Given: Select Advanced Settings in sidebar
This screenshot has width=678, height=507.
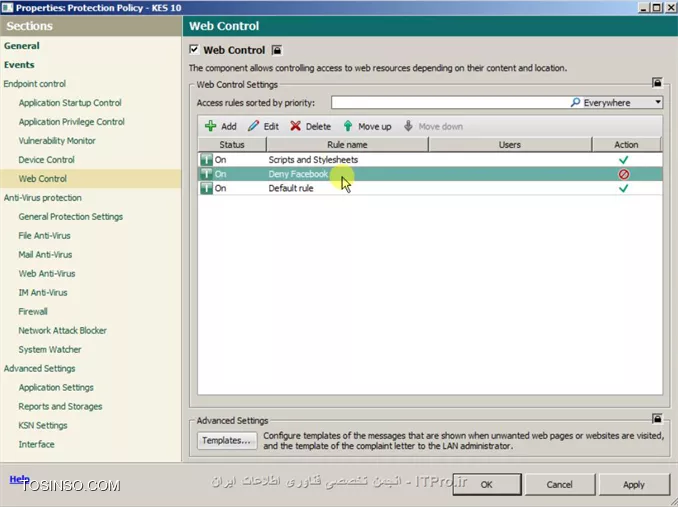Looking at the screenshot, I should pyautogui.click(x=39, y=369).
